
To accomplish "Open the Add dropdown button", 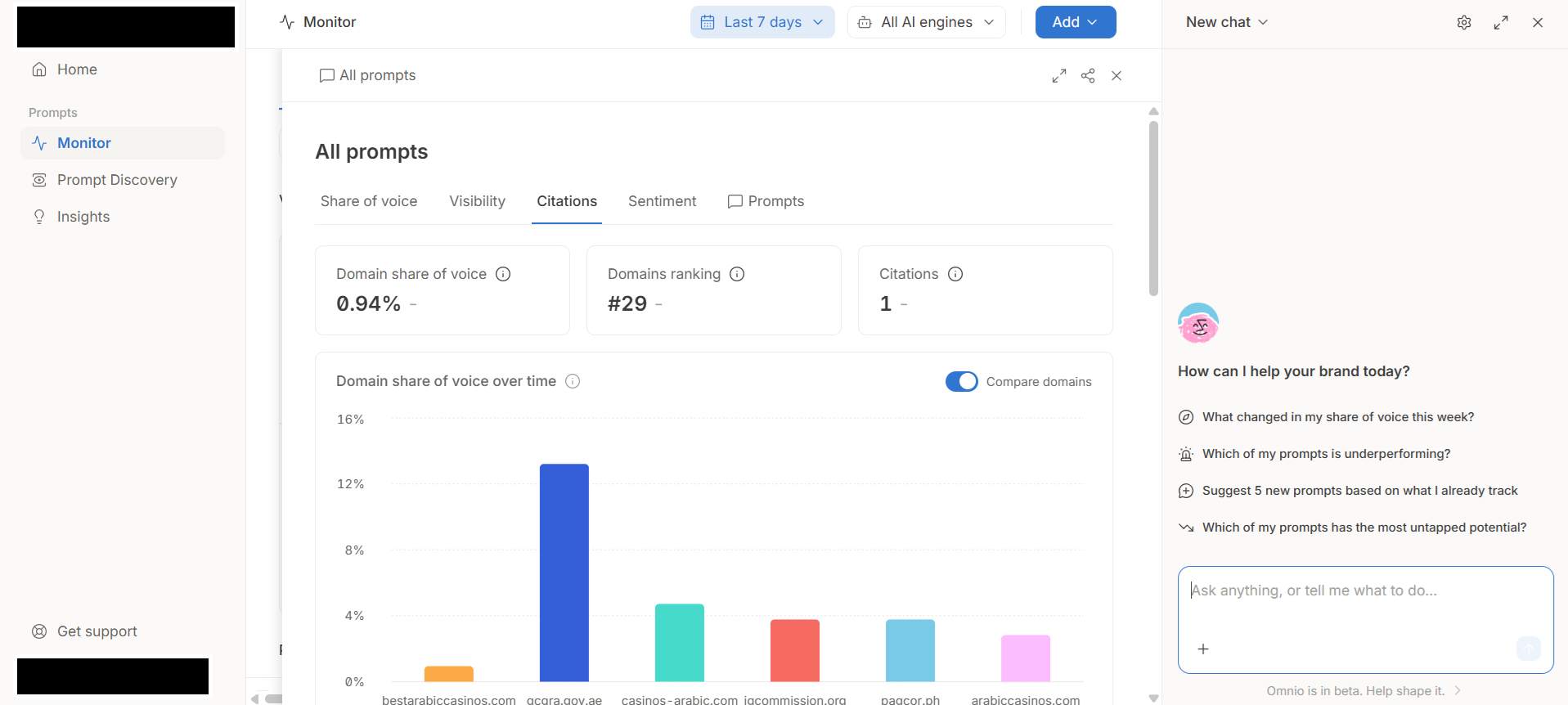I will [1076, 22].
